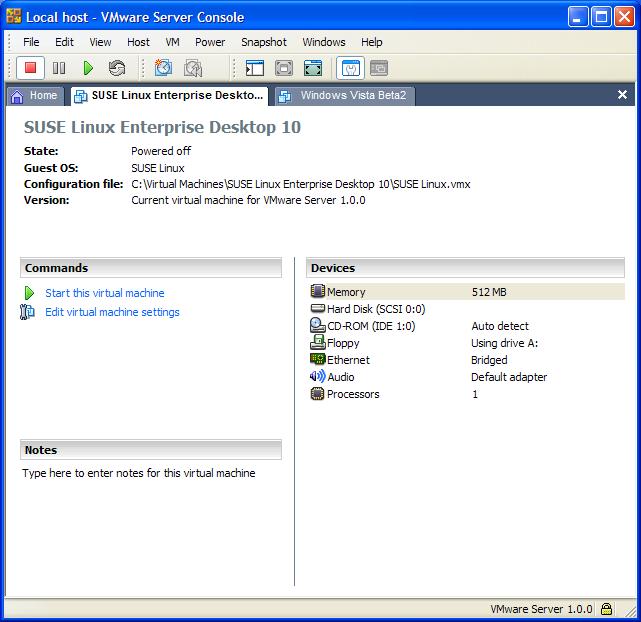This screenshot has height=622, width=641.
Task: Switch to the Windows Vista Beta2 tab
Action: point(345,96)
